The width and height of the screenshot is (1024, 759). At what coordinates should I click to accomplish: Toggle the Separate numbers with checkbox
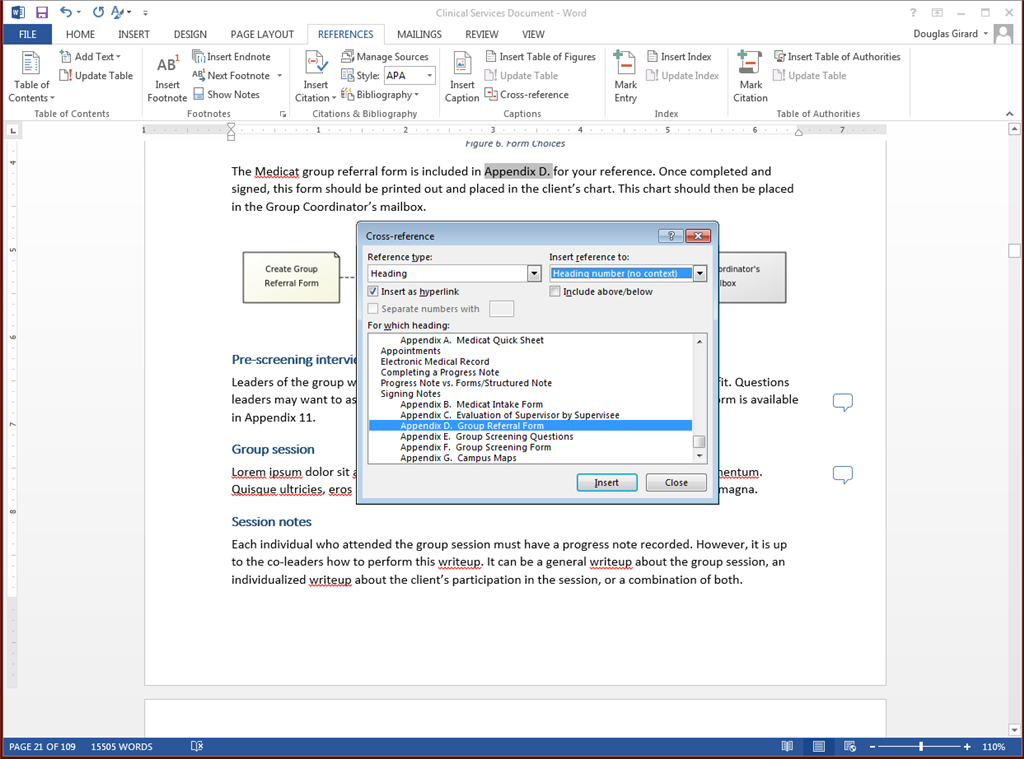[x=373, y=308]
